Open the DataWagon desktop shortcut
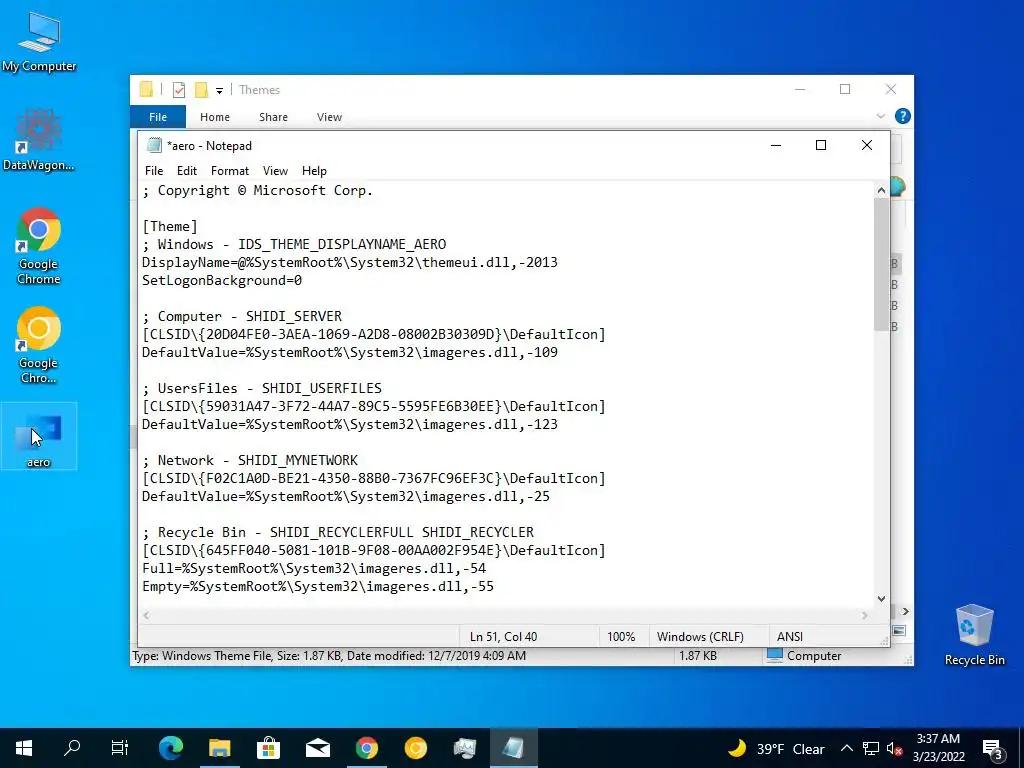The width and height of the screenshot is (1024, 768). click(x=39, y=140)
